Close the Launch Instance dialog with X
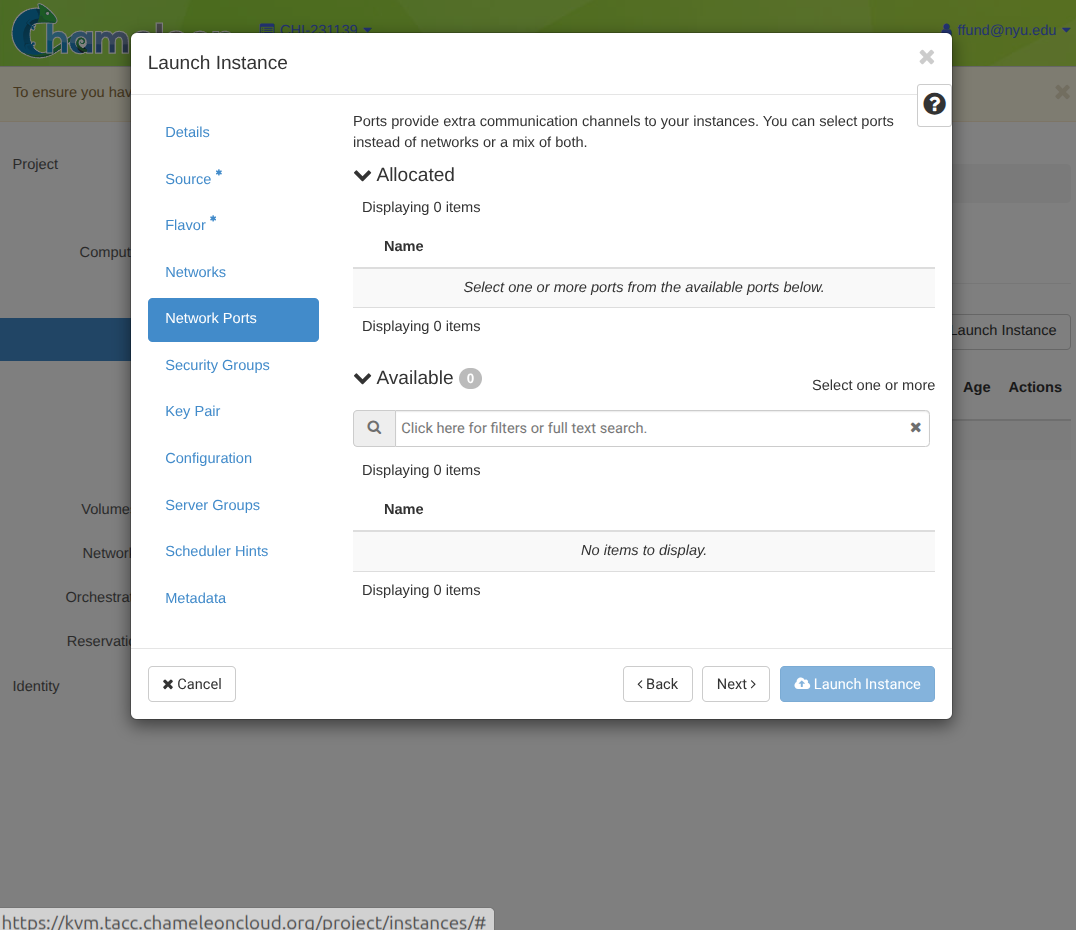 926,58
